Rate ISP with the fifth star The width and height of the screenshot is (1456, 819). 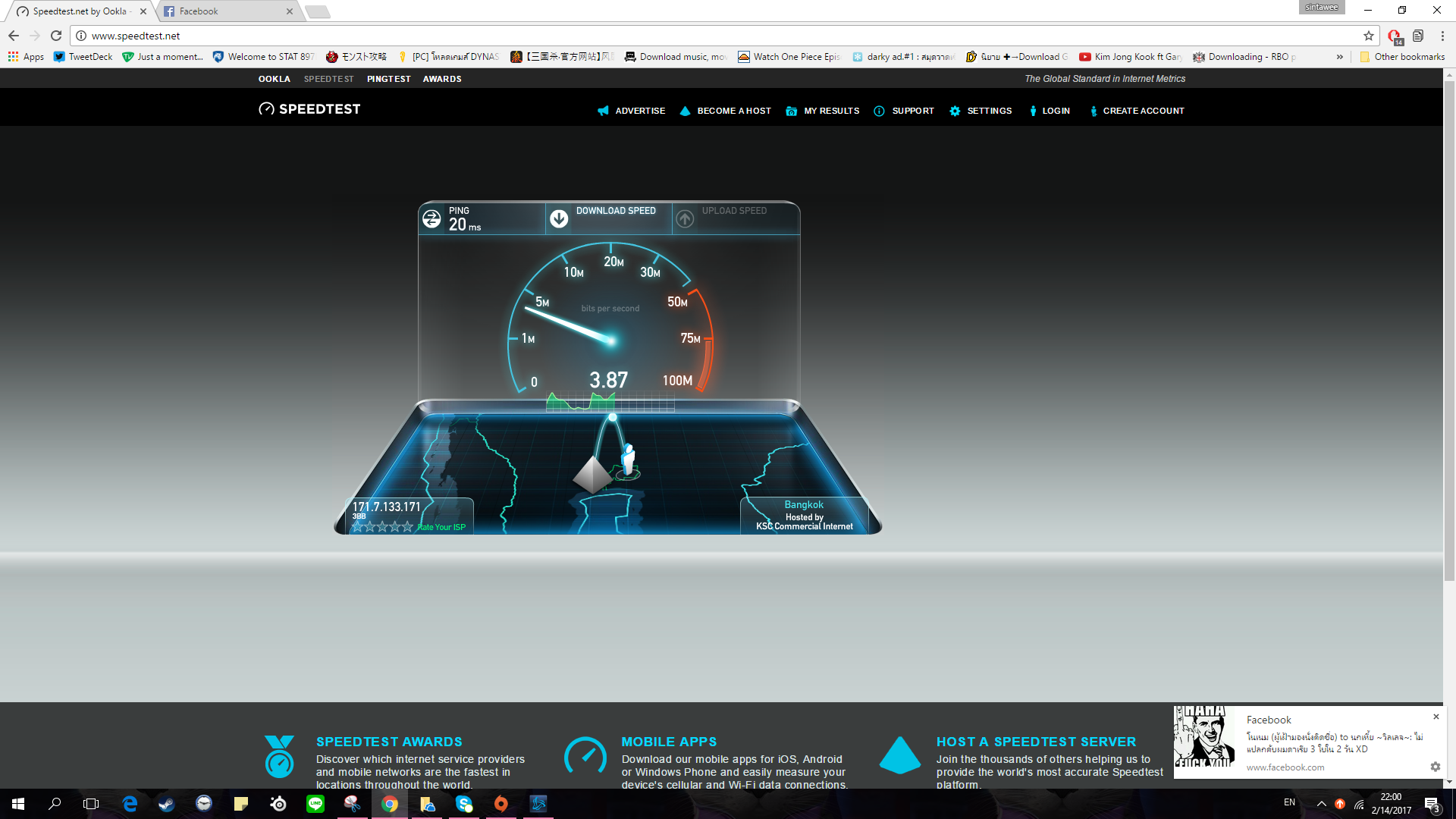(x=408, y=526)
